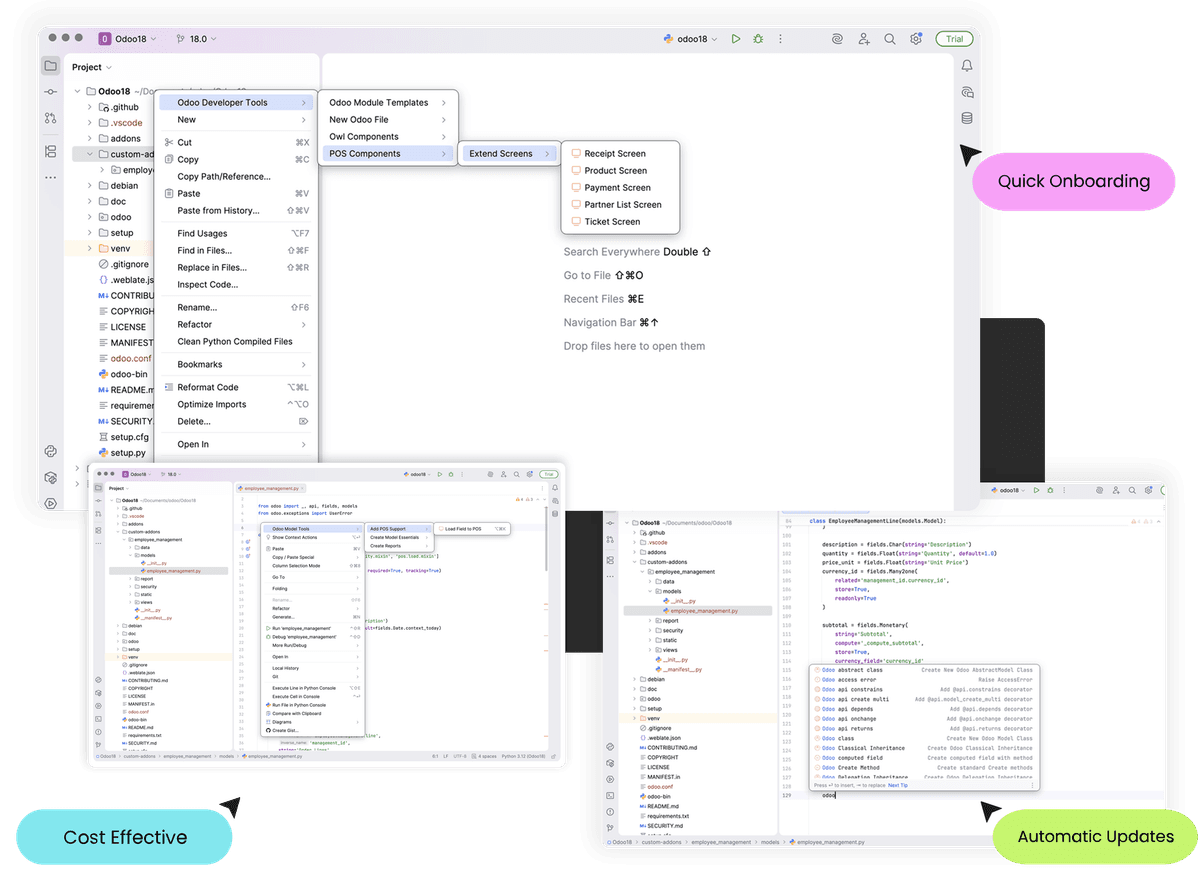Open Search Everywhere magnifier icon in top window
The height and width of the screenshot is (877, 1200).
[889, 39]
